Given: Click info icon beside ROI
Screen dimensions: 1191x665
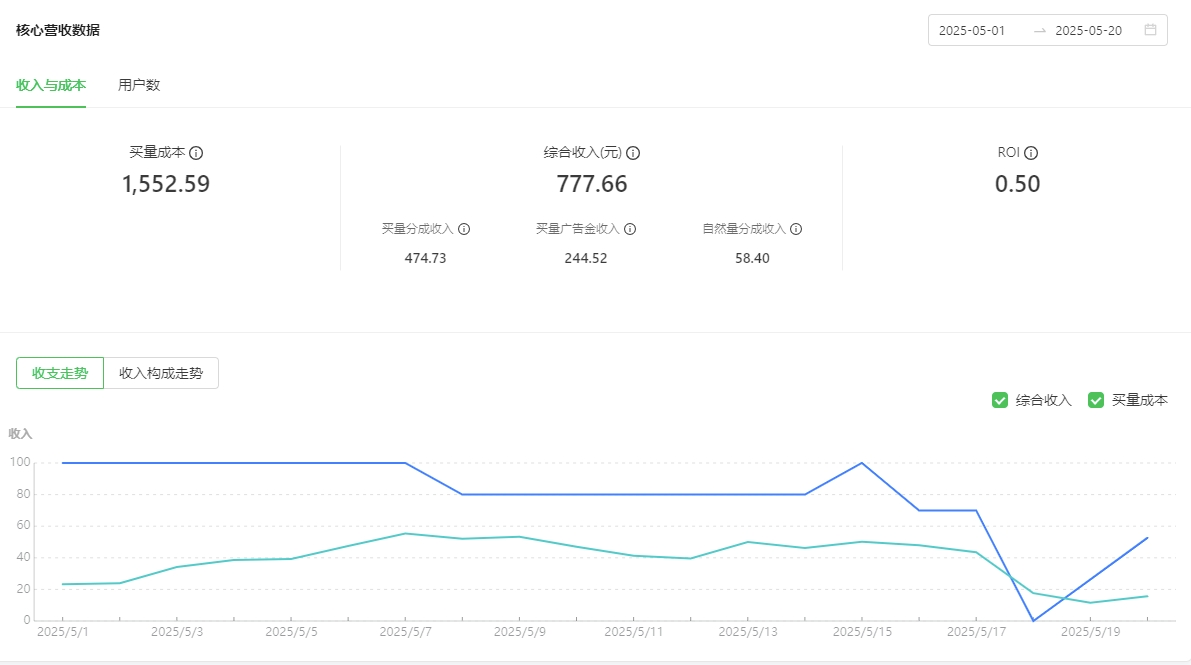Looking at the screenshot, I should (1031, 153).
